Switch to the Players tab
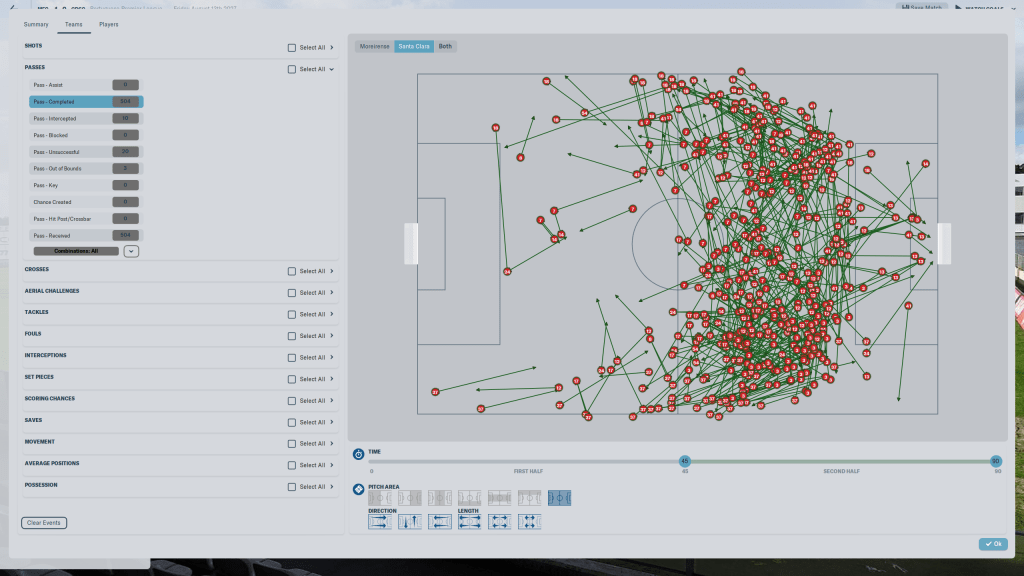This screenshot has width=1024, height=576. click(108, 24)
